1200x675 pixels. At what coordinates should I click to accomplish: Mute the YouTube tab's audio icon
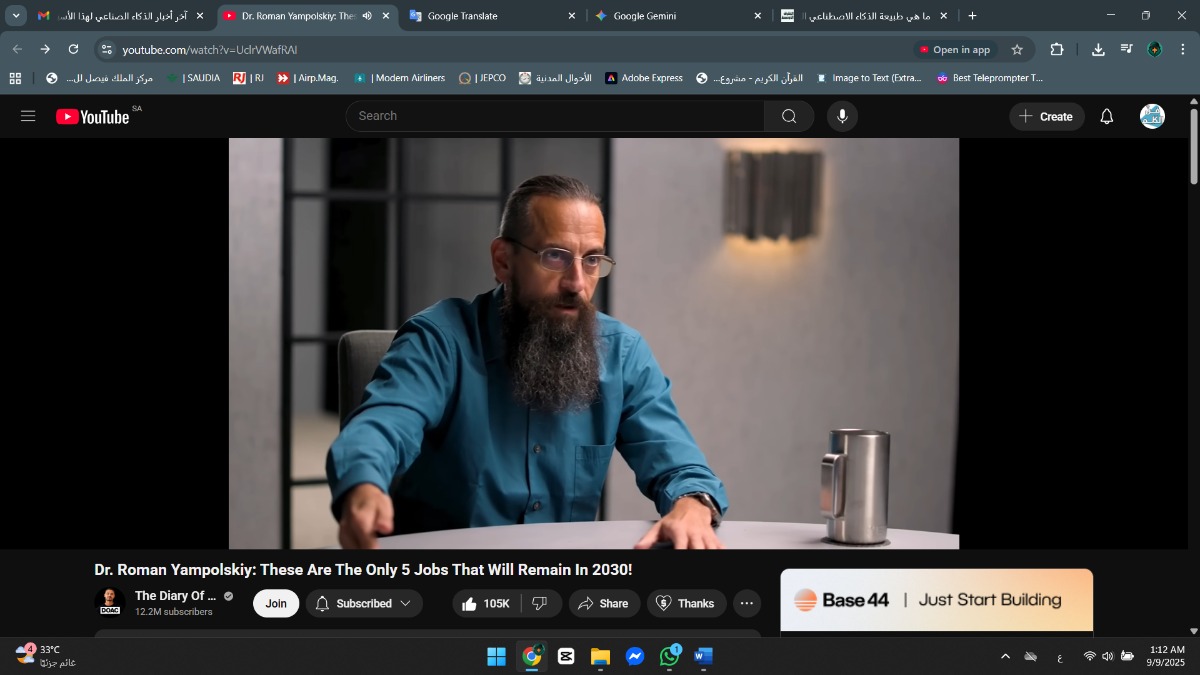pyautogui.click(x=367, y=16)
